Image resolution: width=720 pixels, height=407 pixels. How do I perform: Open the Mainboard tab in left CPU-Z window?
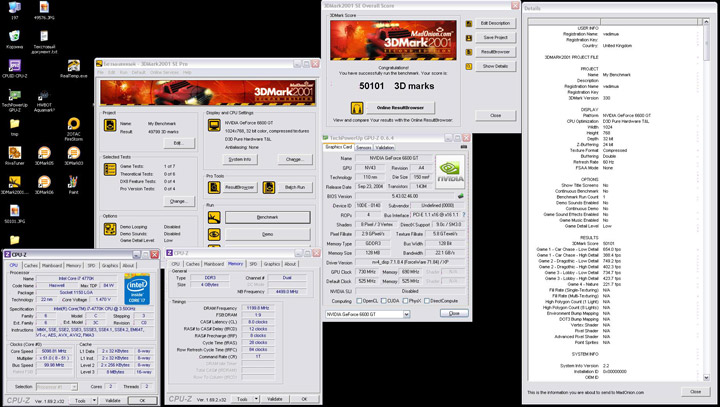point(52,266)
